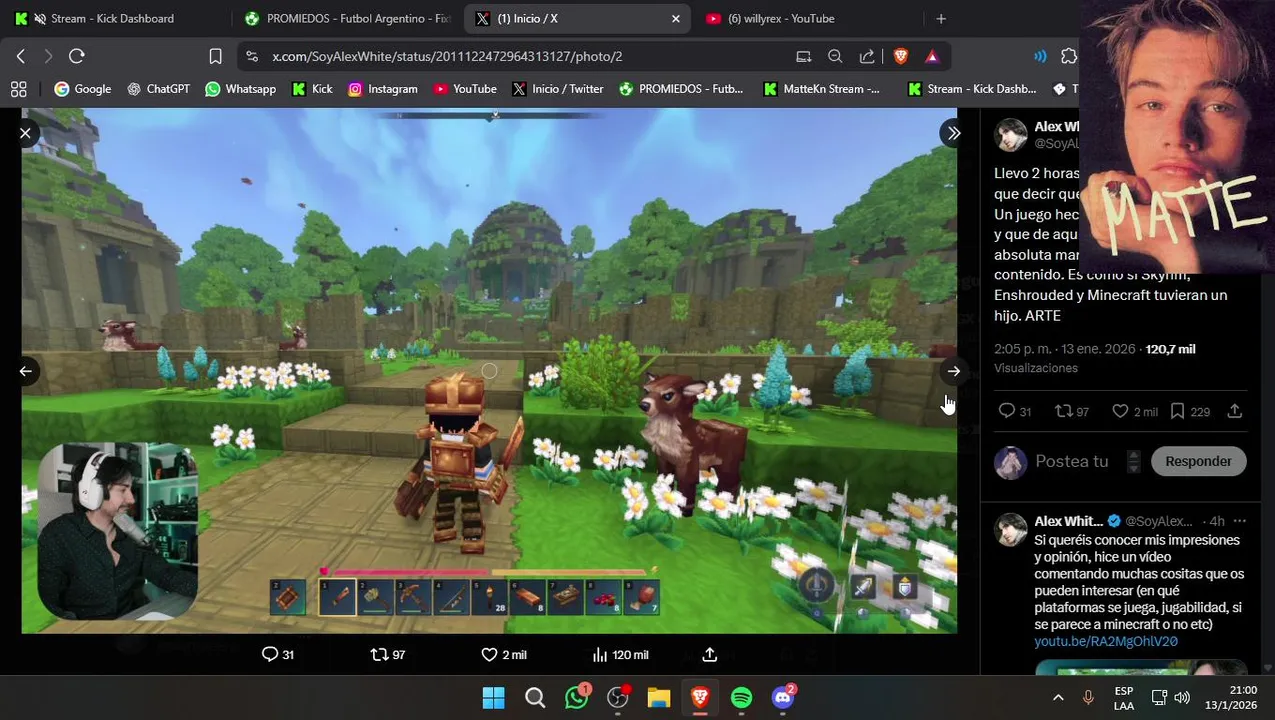The height and width of the screenshot is (720, 1275).
Task: Open the bookmarks apps grid icon
Action: click(x=18, y=89)
